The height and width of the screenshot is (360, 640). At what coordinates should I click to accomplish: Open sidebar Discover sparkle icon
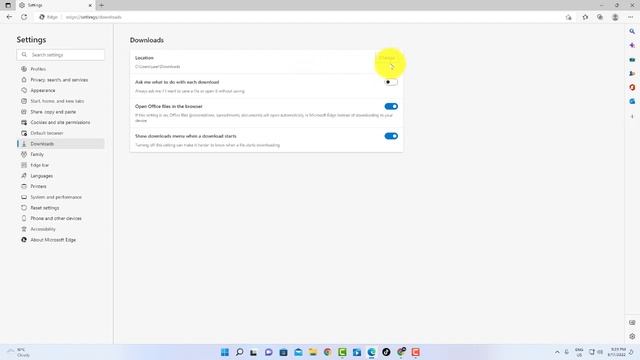[632, 45]
